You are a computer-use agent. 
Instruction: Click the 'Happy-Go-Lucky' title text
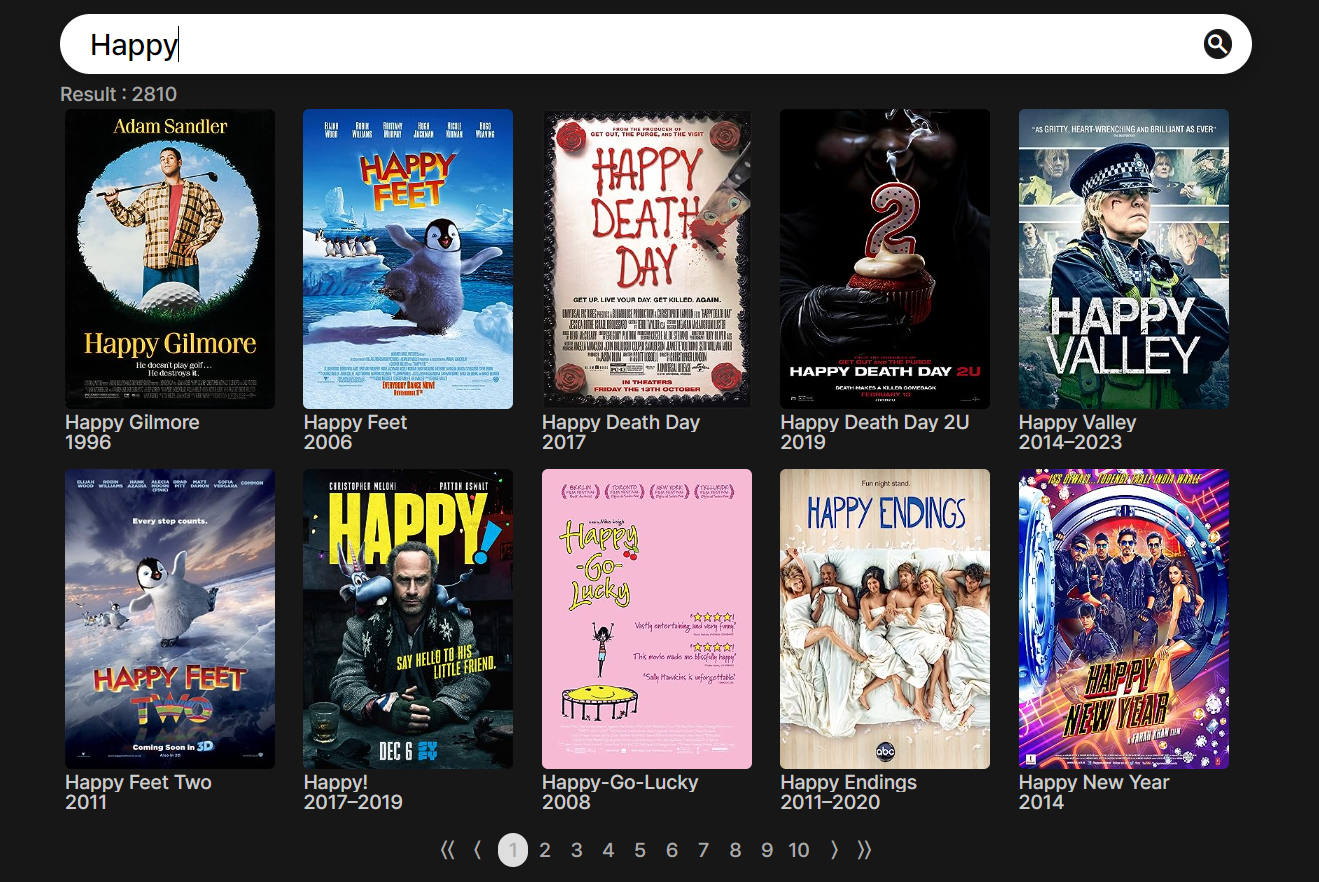[620, 782]
